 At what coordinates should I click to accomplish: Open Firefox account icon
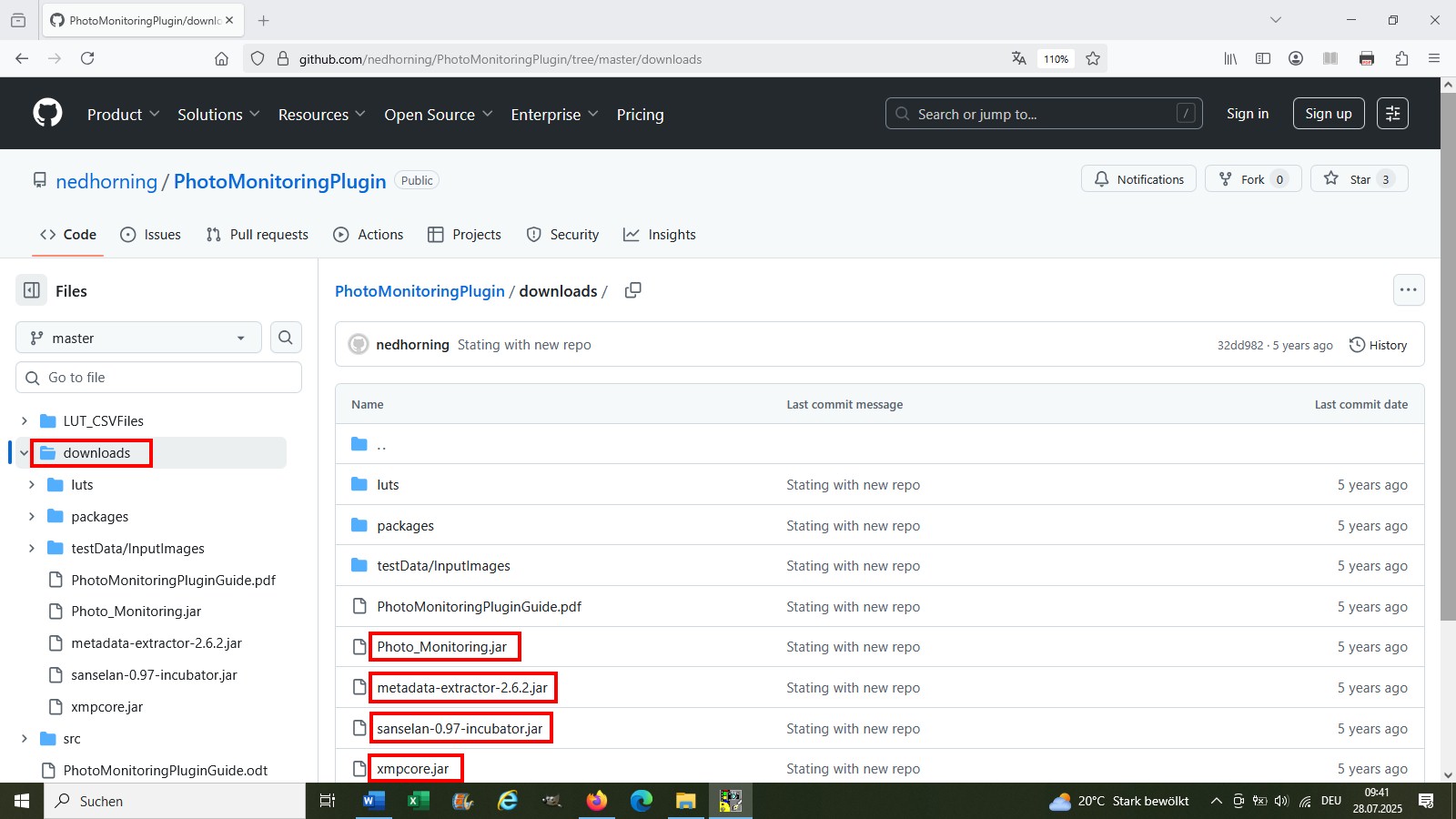pyautogui.click(x=1296, y=58)
